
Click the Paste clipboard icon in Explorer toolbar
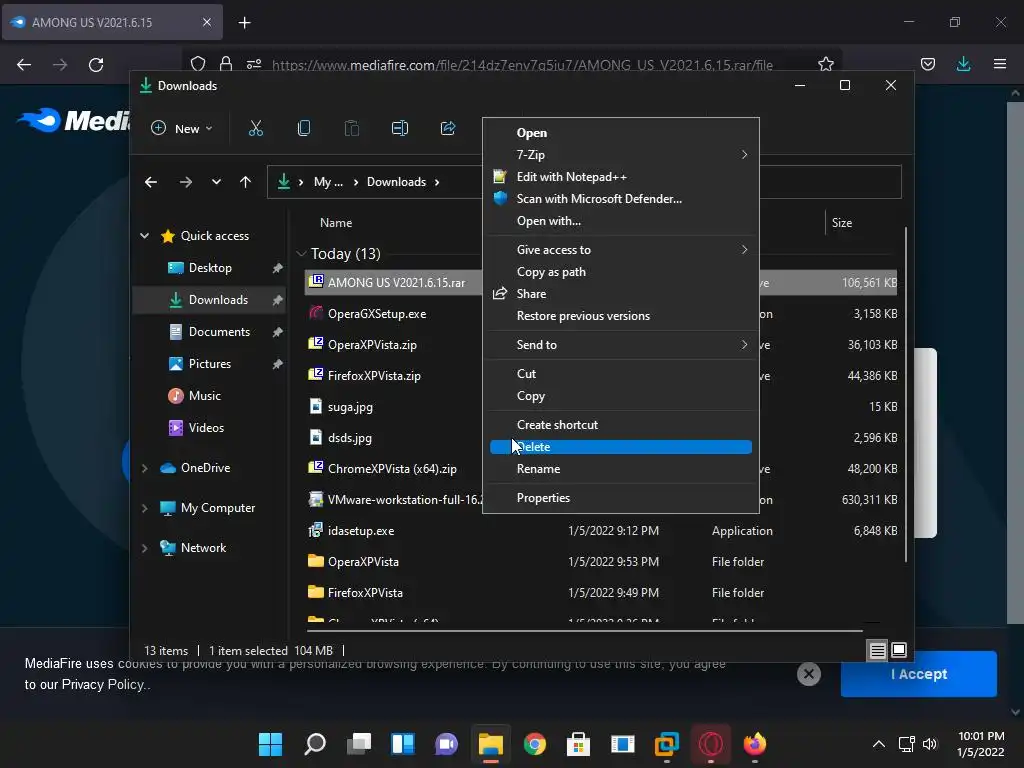click(351, 129)
